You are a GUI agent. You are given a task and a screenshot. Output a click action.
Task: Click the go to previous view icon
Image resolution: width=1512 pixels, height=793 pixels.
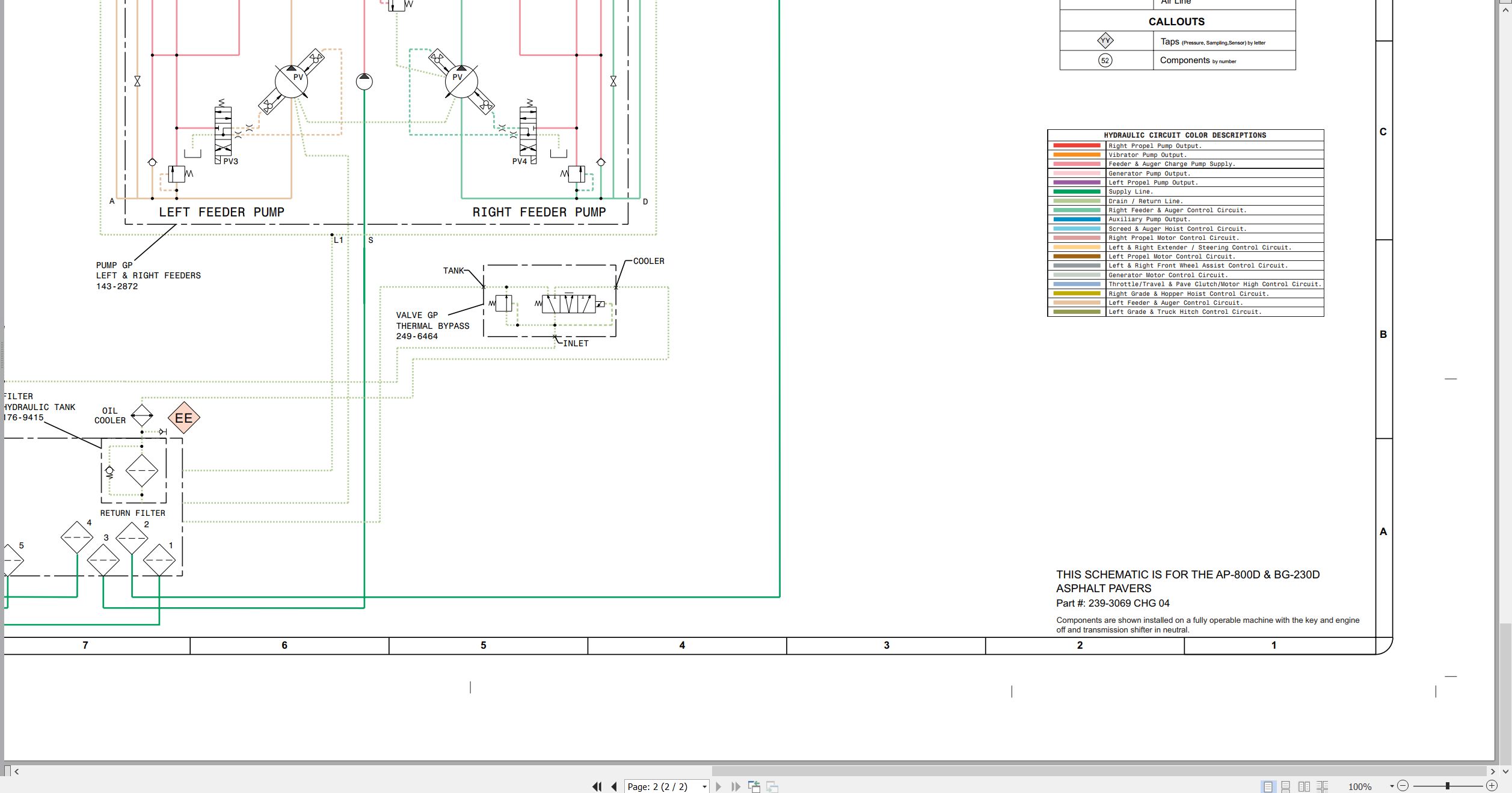pyautogui.click(x=754, y=786)
